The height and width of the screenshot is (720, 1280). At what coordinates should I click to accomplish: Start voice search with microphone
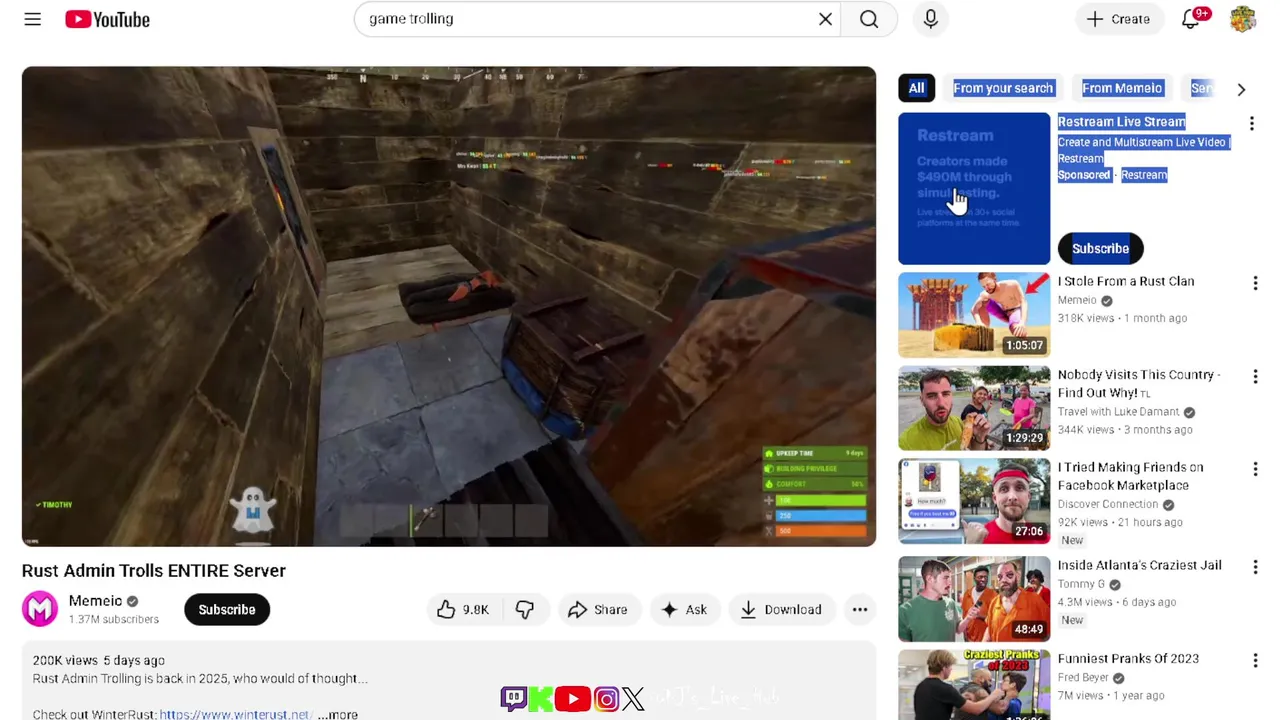coord(930,19)
